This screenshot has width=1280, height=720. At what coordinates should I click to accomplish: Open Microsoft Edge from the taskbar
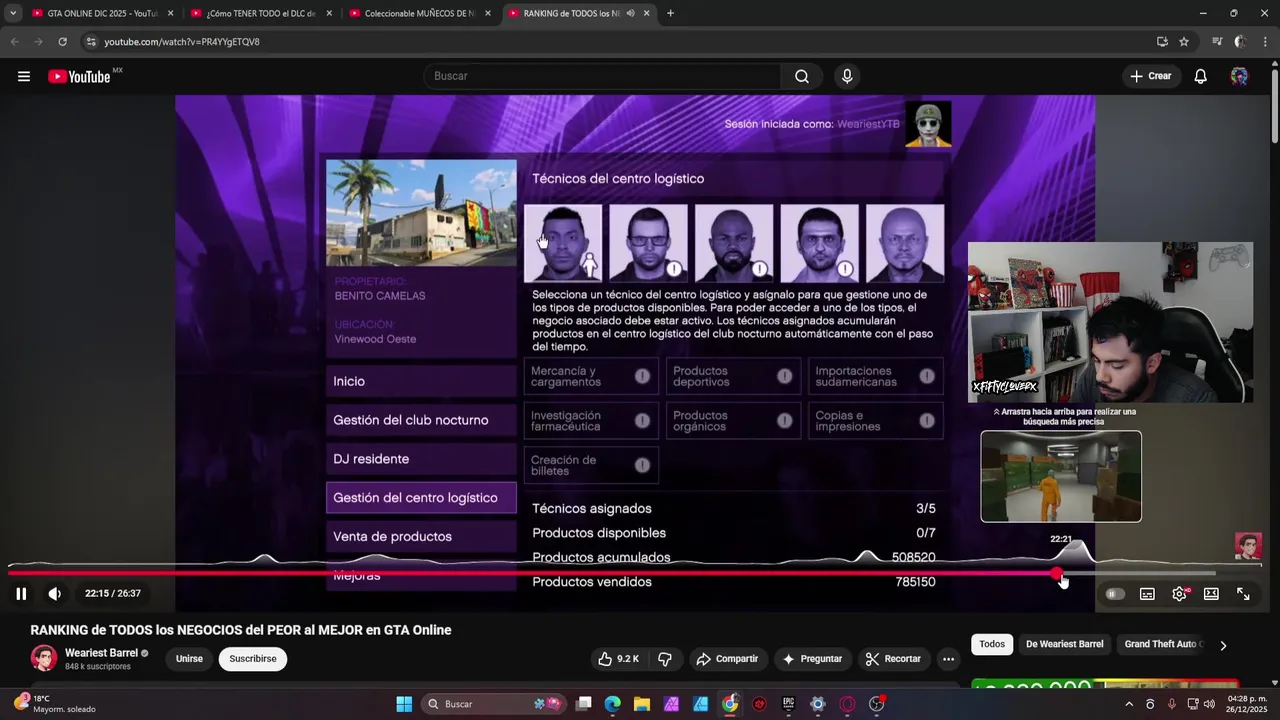(x=613, y=704)
